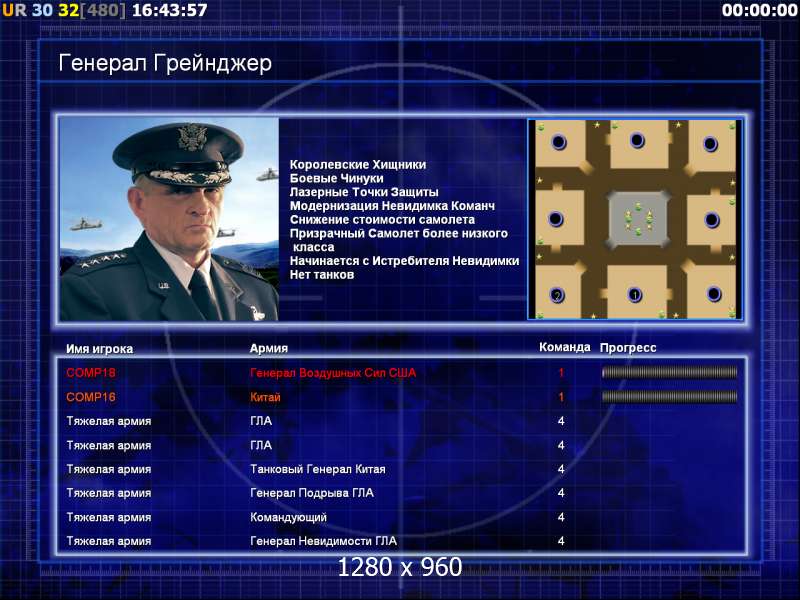Select the middle-right start position on minimap

coord(712,220)
